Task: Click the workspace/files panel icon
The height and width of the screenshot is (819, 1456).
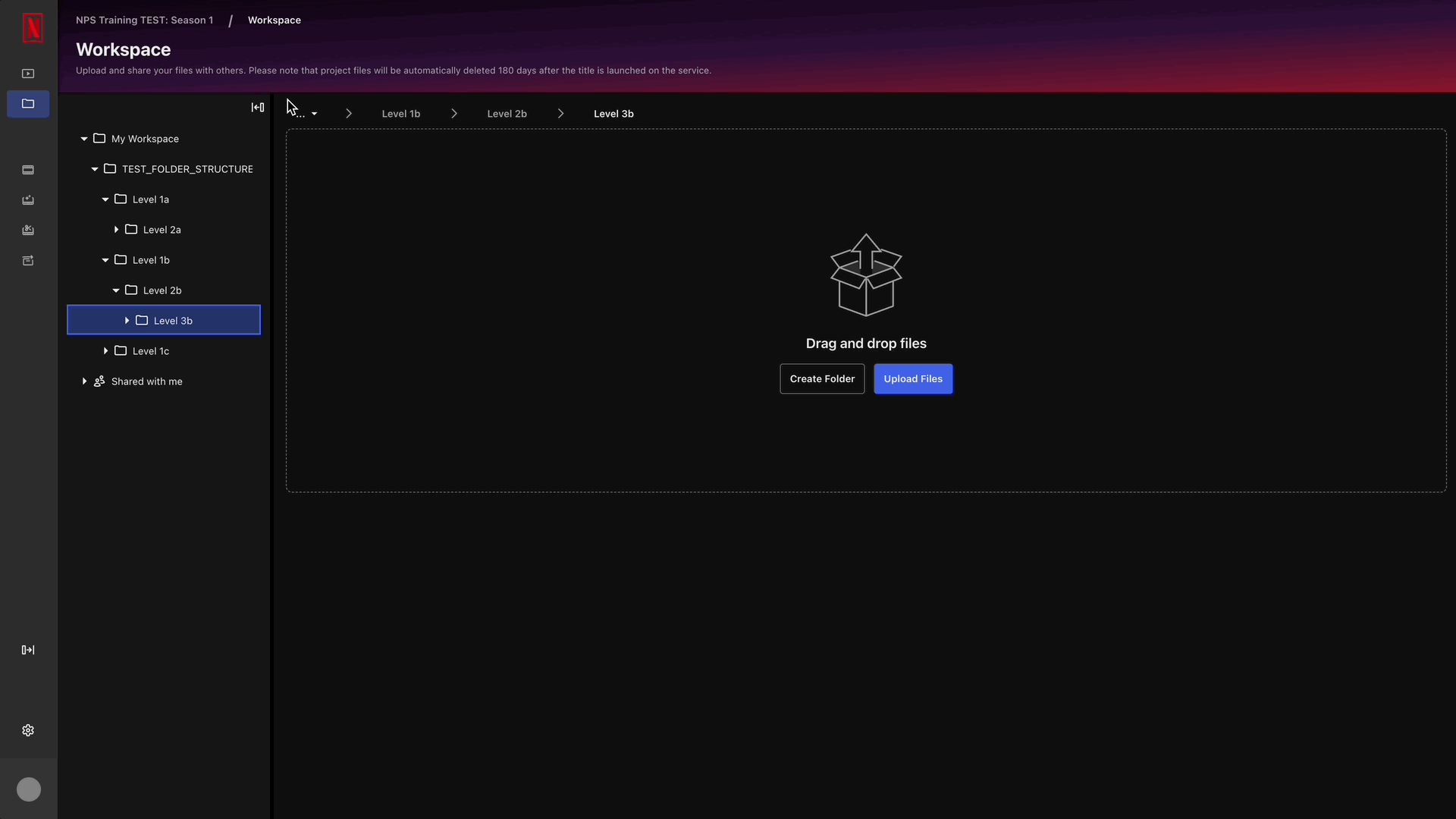Action: [x=28, y=104]
